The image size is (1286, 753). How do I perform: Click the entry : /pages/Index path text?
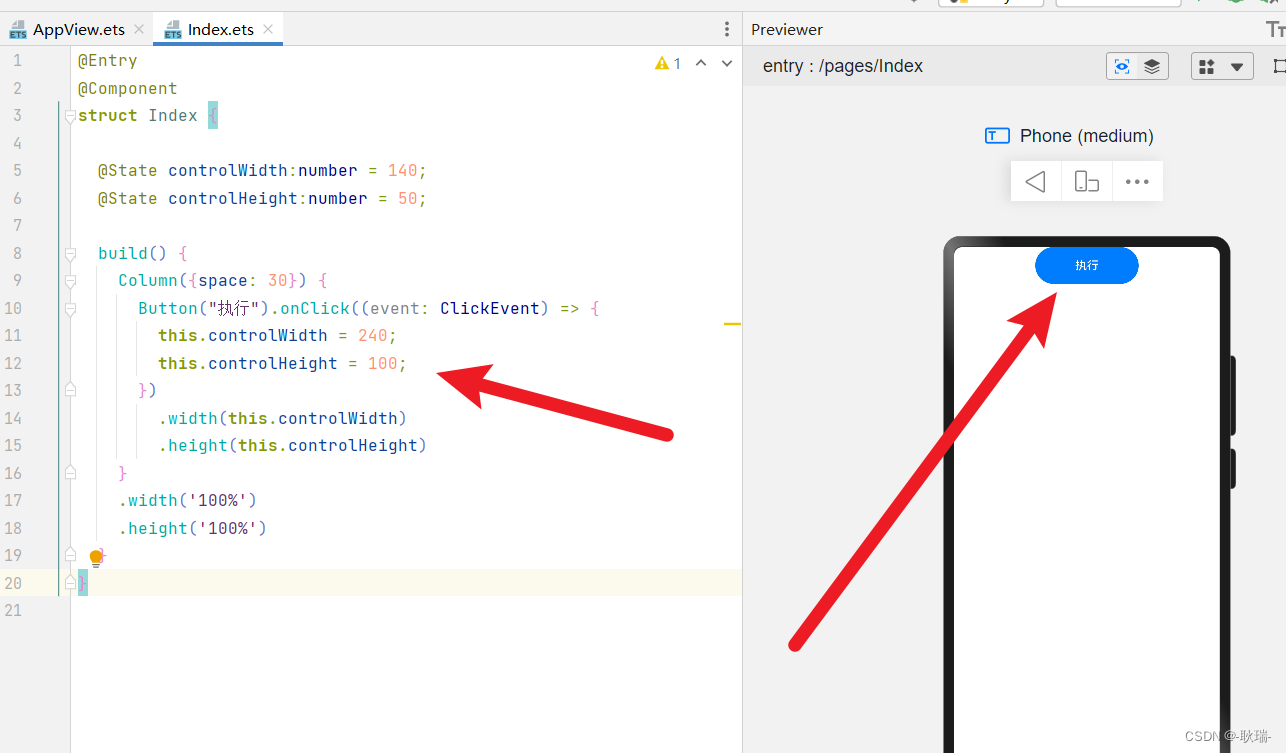(x=843, y=66)
